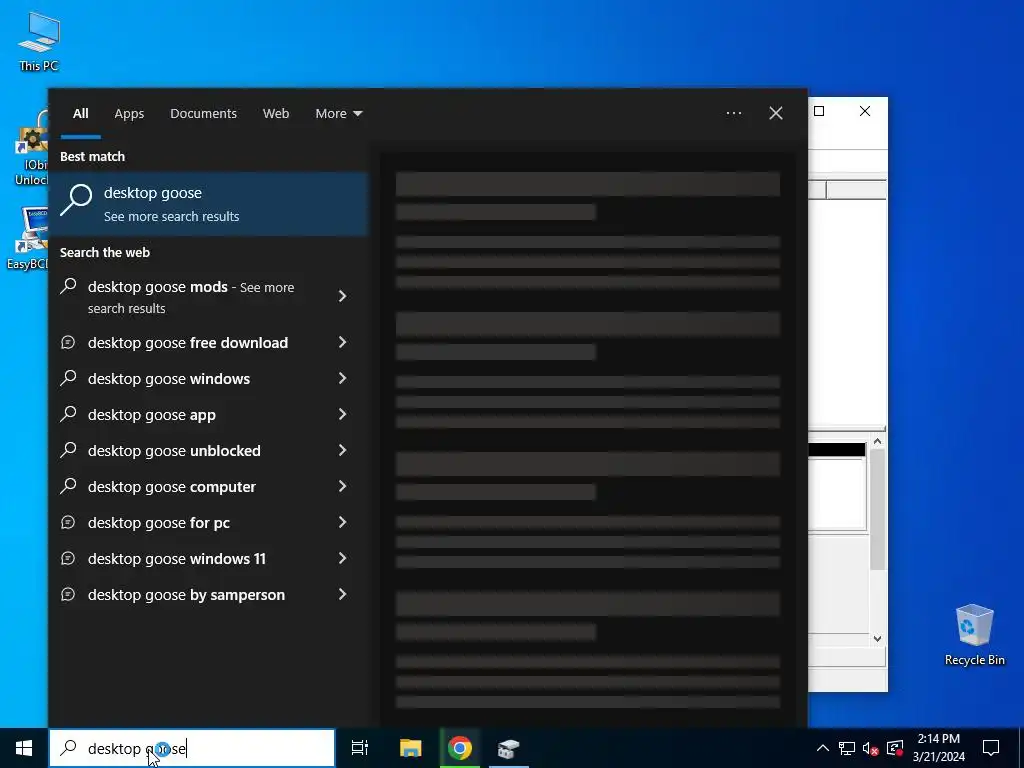Open the tray icon next to the clock
This screenshot has height=768, width=1024.
coord(895,748)
